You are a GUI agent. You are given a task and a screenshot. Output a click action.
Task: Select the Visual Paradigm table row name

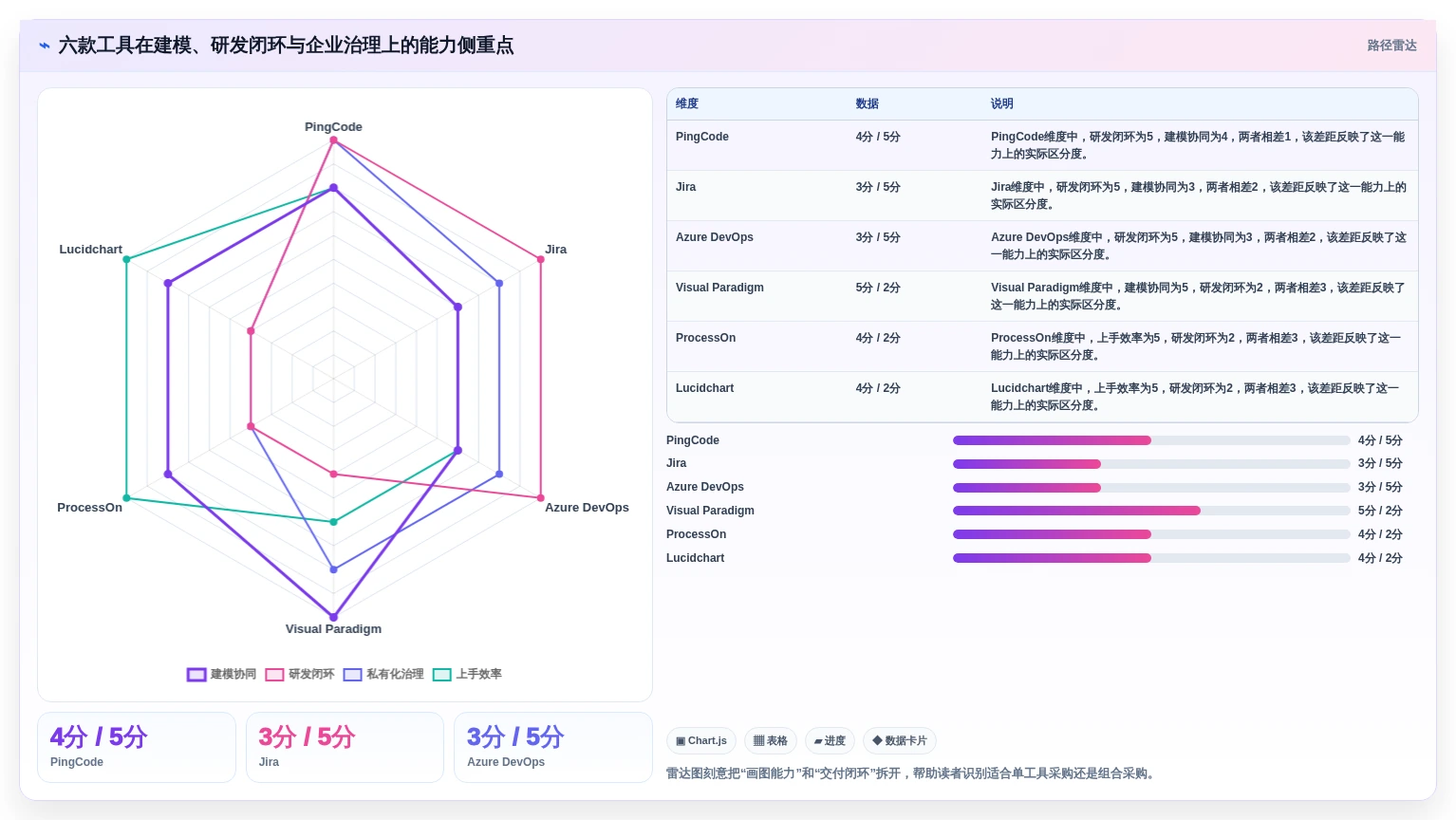[x=719, y=288]
